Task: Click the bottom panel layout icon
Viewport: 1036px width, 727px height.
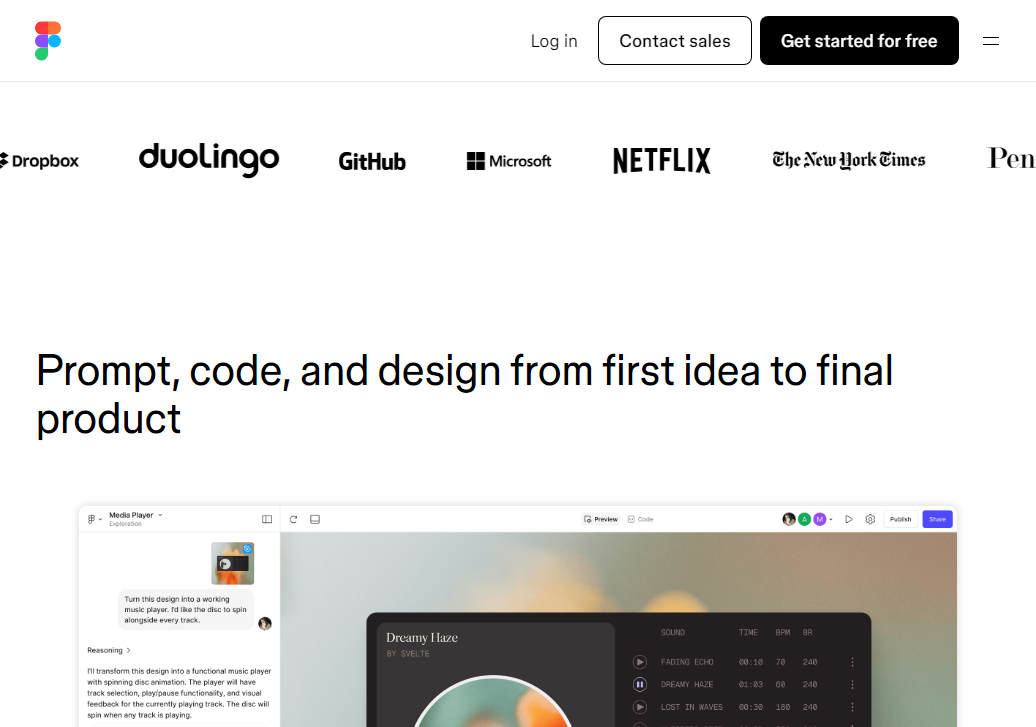Action: 315,519
